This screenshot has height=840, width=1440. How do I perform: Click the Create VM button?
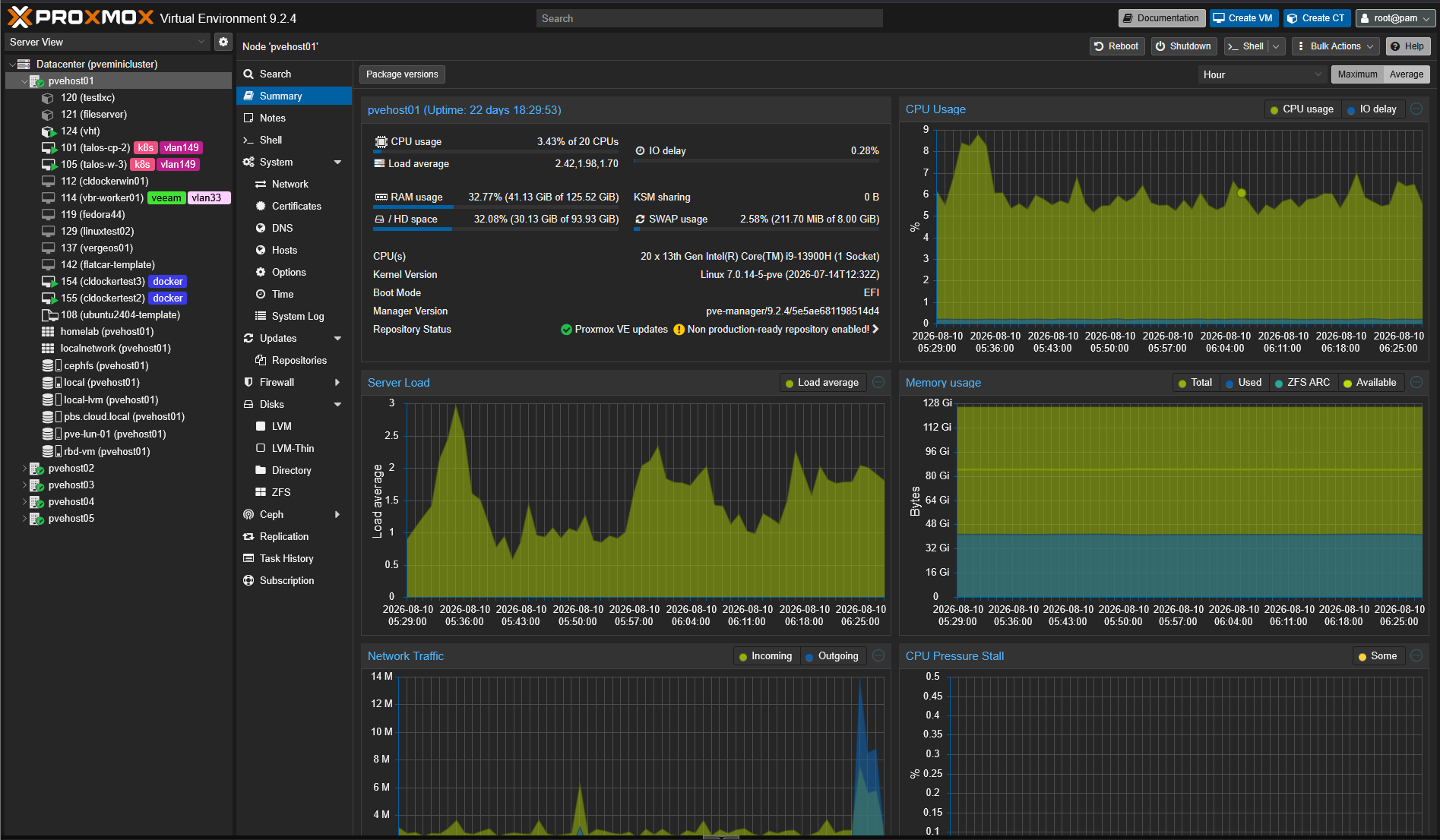(1243, 18)
